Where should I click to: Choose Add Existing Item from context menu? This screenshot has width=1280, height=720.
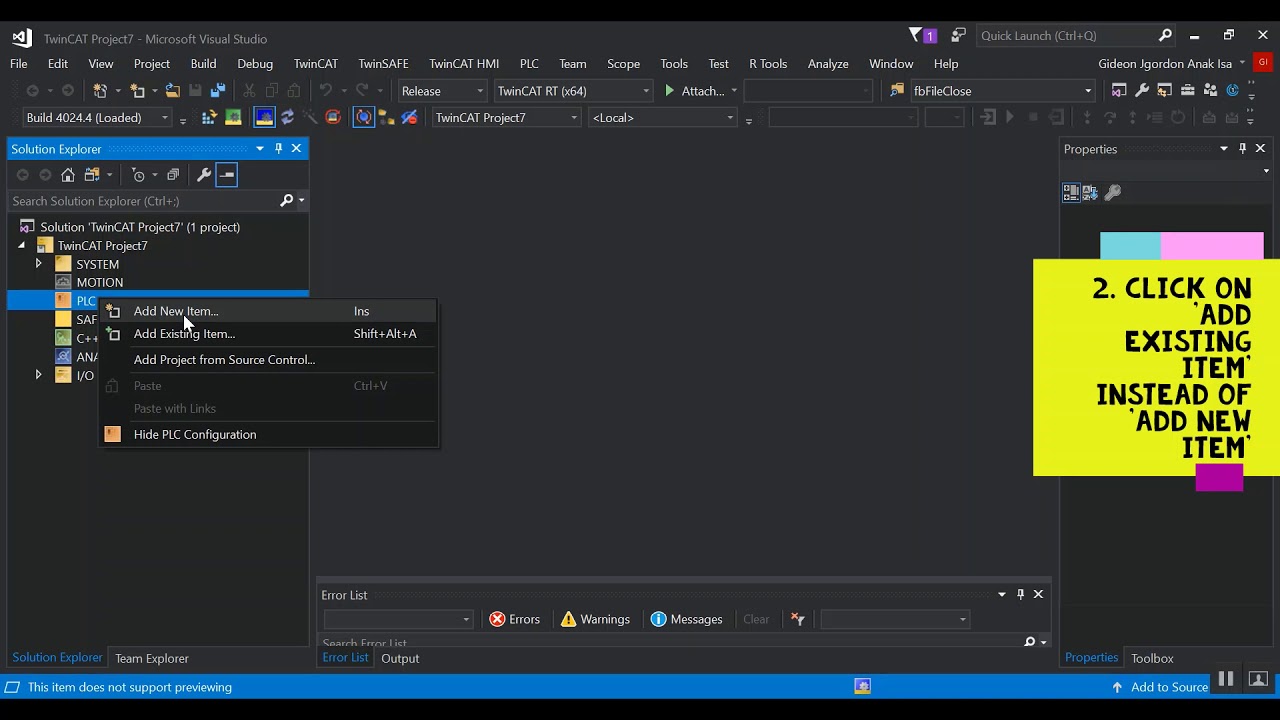[x=268, y=334]
